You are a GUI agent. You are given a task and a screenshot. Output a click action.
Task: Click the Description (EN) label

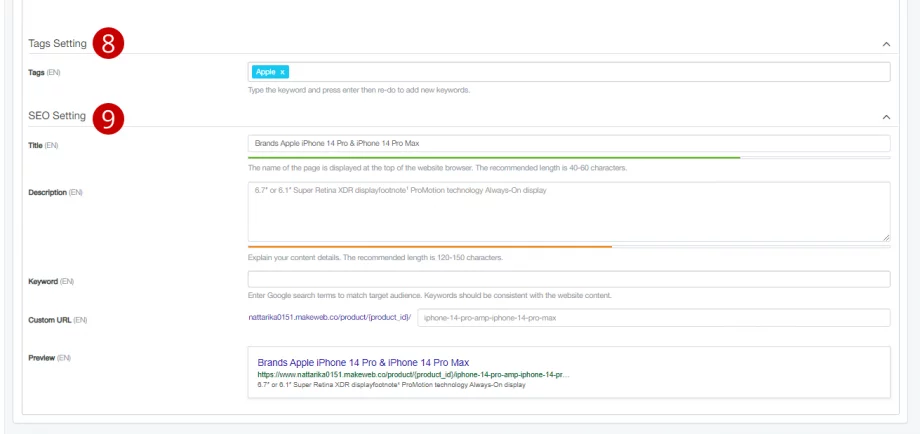55,192
